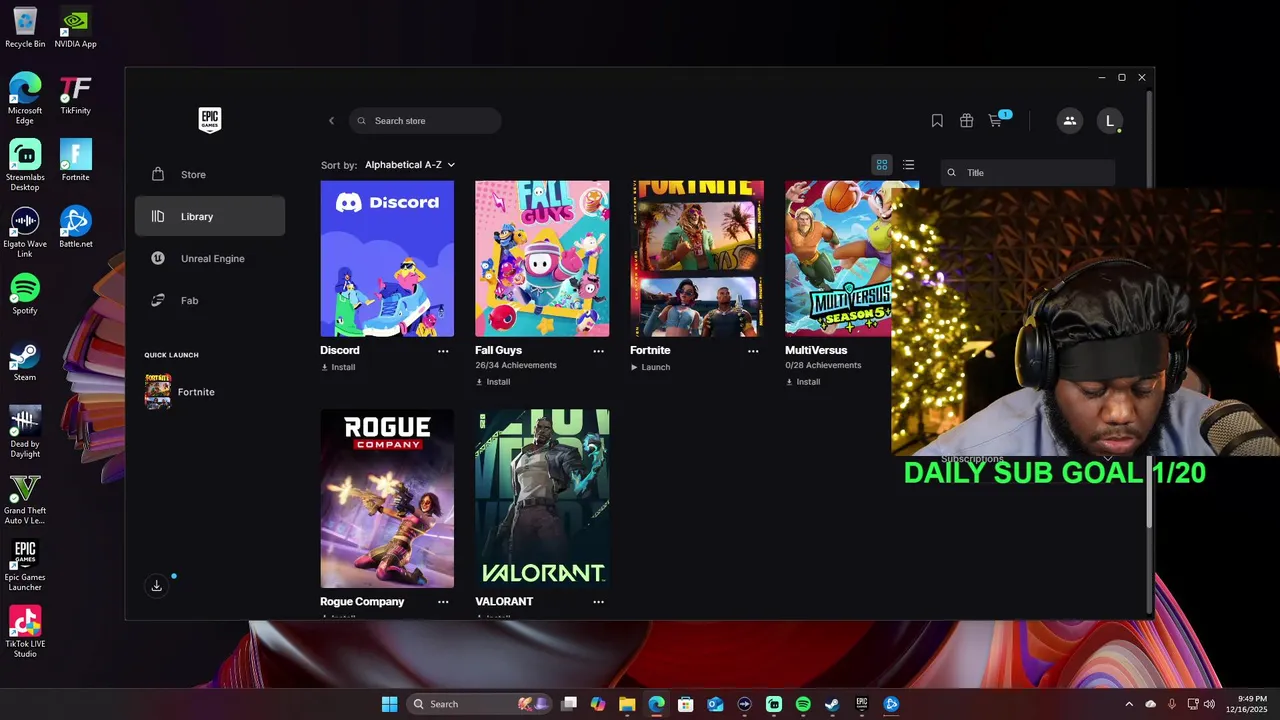The width and height of the screenshot is (1280, 720).
Task: Click the VALORANT title text
Action: click(x=504, y=602)
